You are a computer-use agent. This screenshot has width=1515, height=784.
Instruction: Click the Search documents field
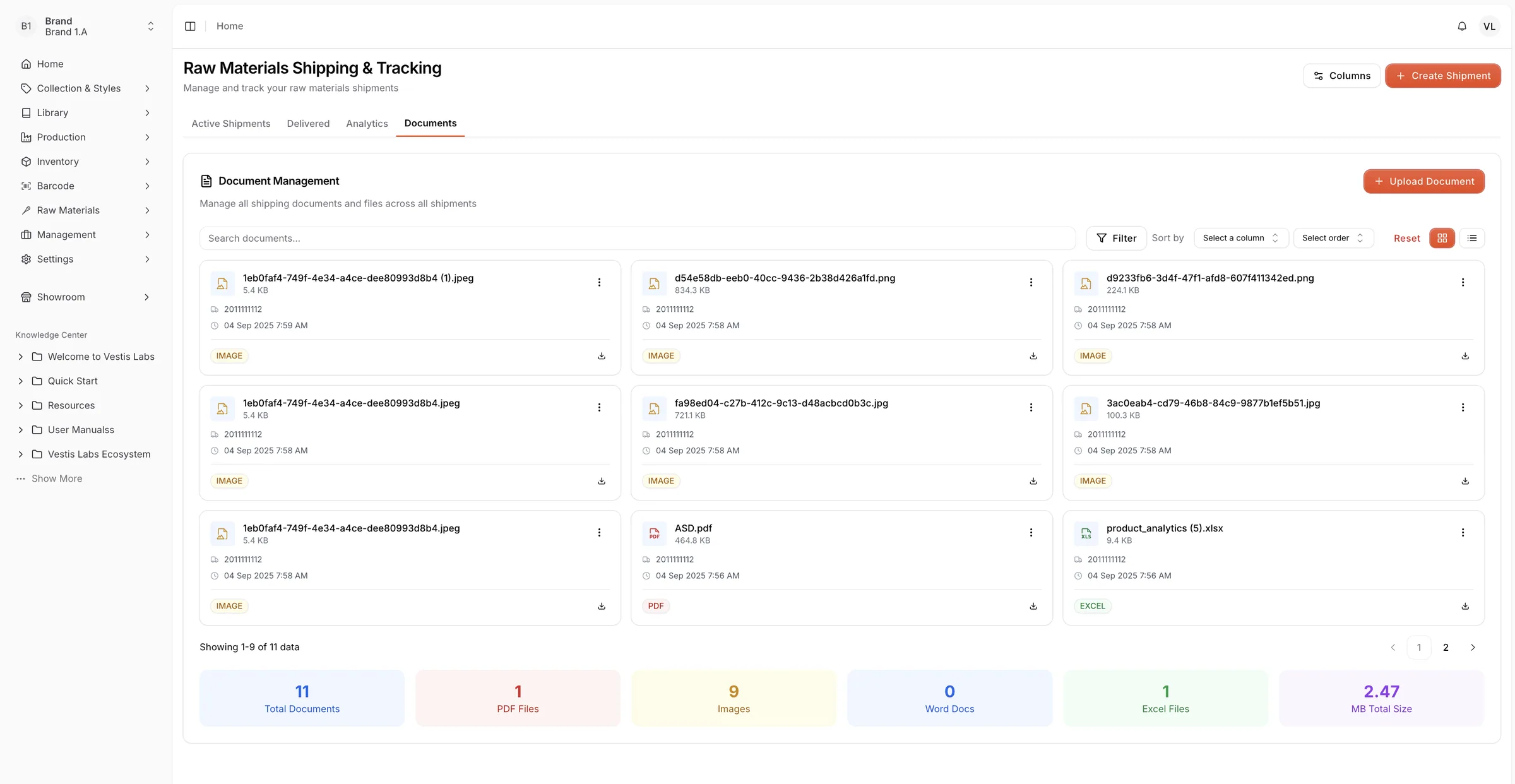638,238
